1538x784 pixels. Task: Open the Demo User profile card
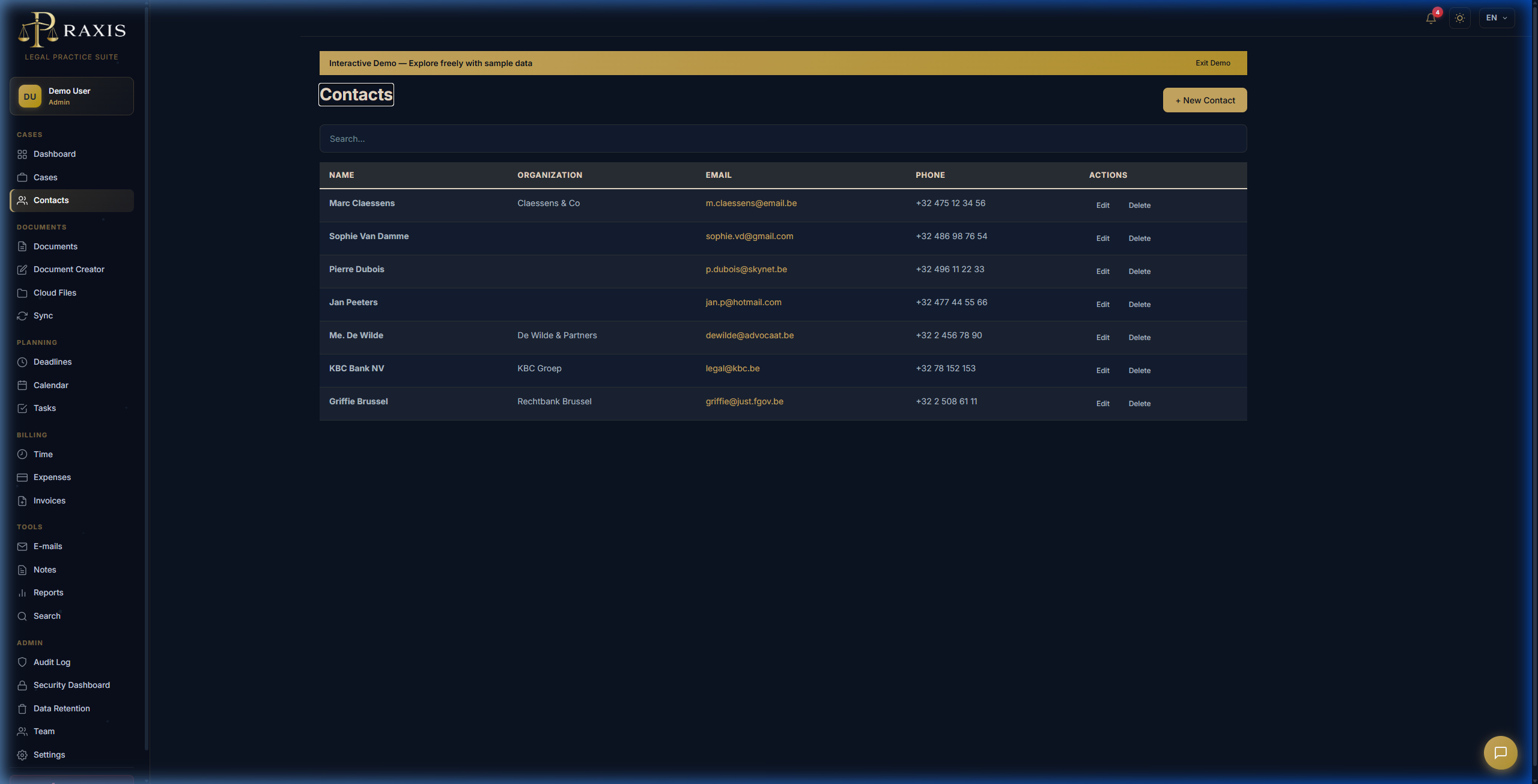pyautogui.click(x=71, y=96)
